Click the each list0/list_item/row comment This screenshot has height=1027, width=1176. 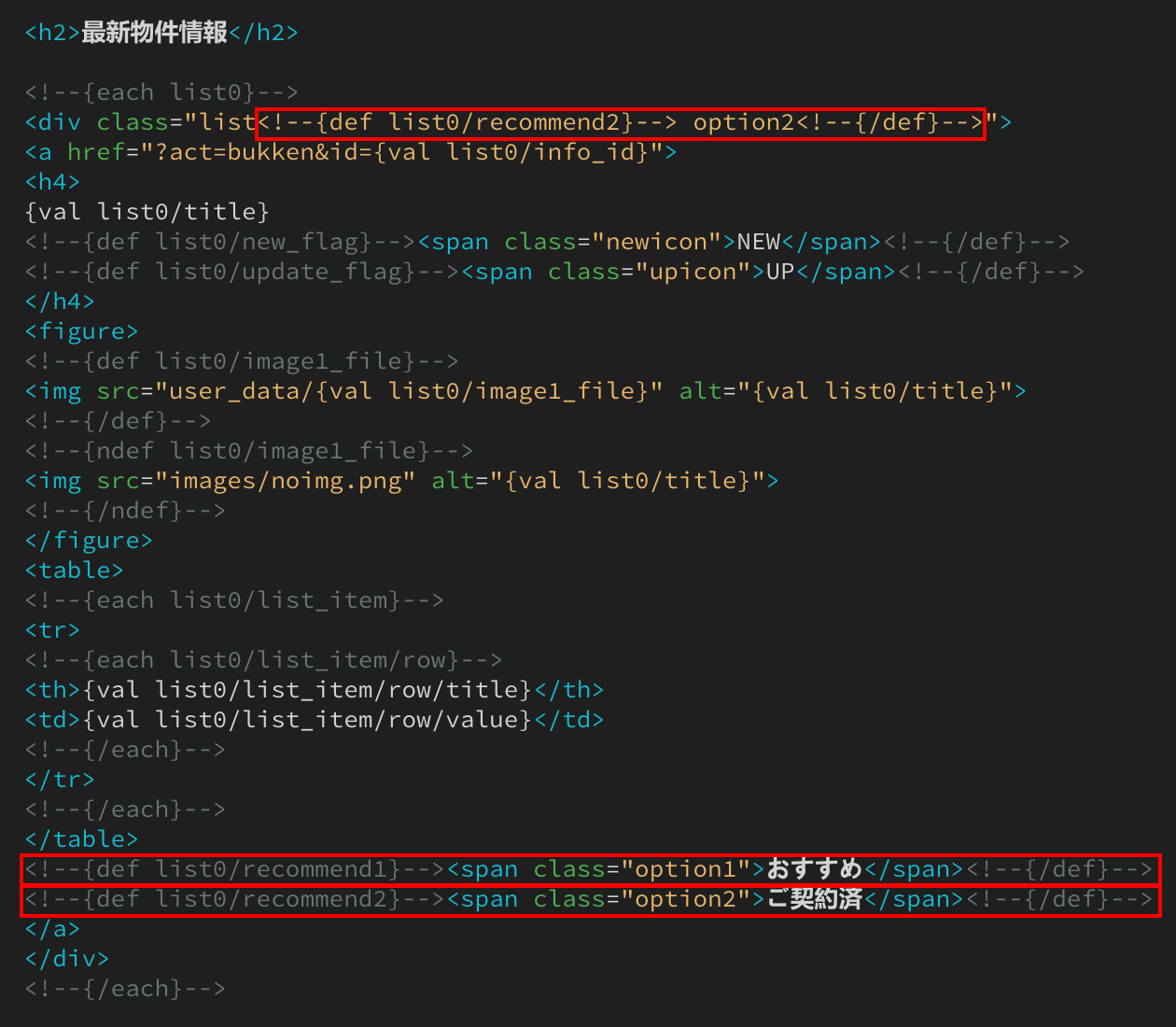pyautogui.click(x=263, y=660)
